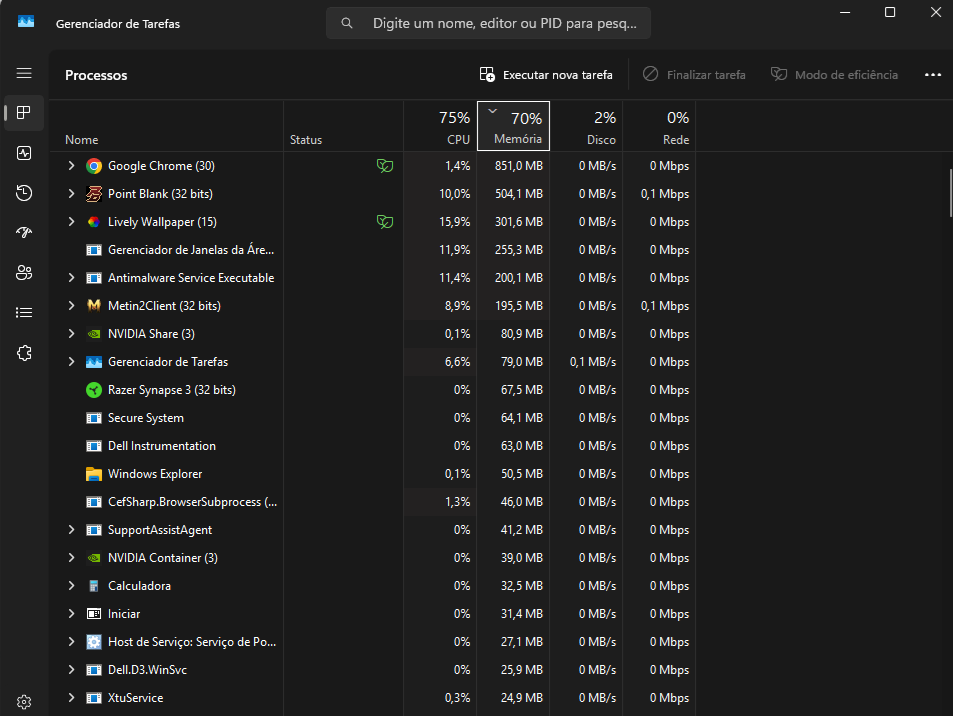Click the 0,1 MB/s disk value
The width and height of the screenshot is (953, 716).
pos(593,362)
